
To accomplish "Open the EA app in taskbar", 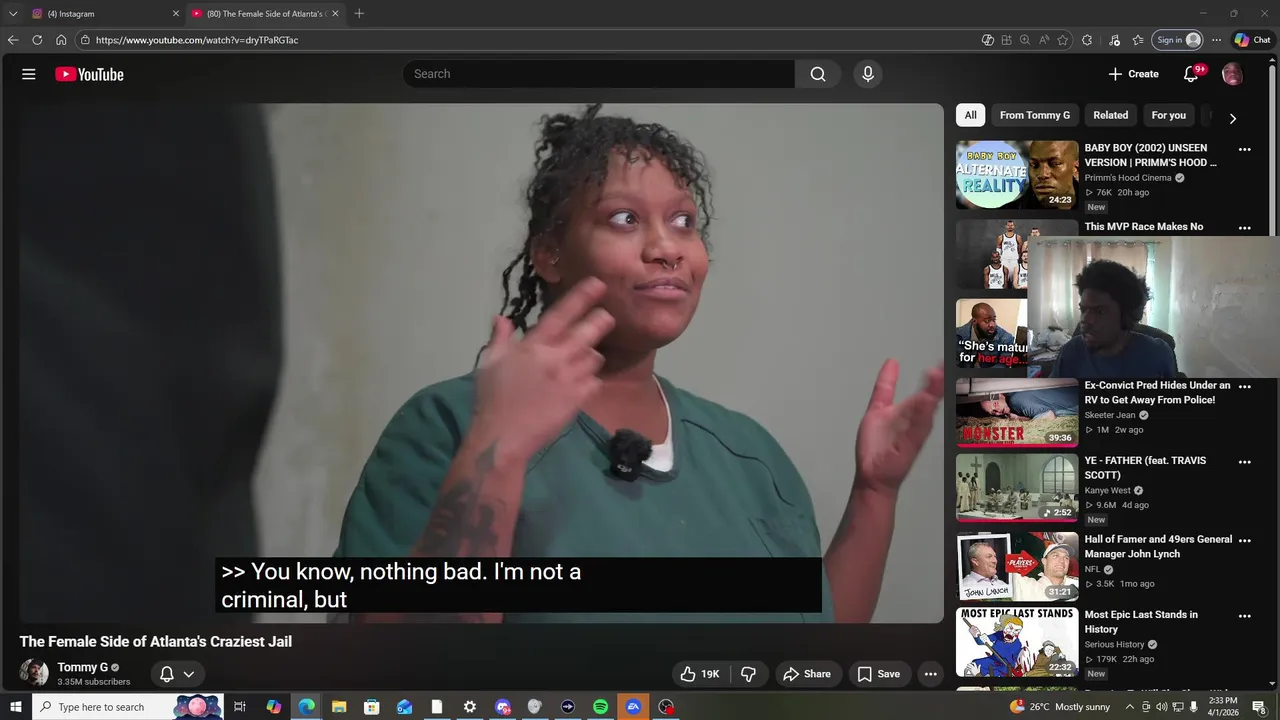I will [x=633, y=707].
